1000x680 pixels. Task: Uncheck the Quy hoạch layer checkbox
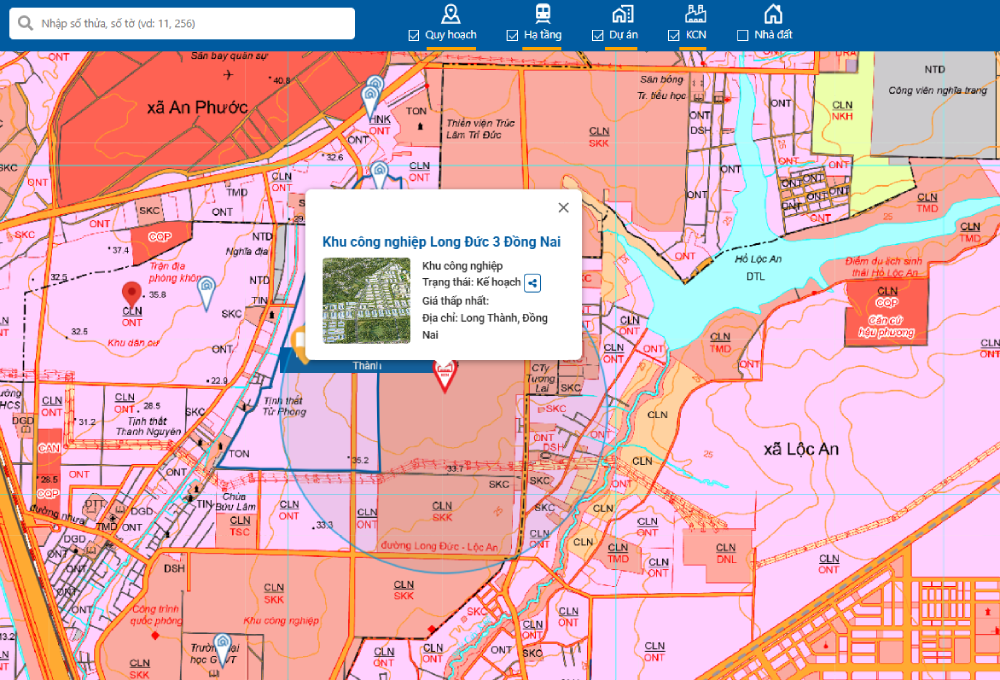coord(414,35)
